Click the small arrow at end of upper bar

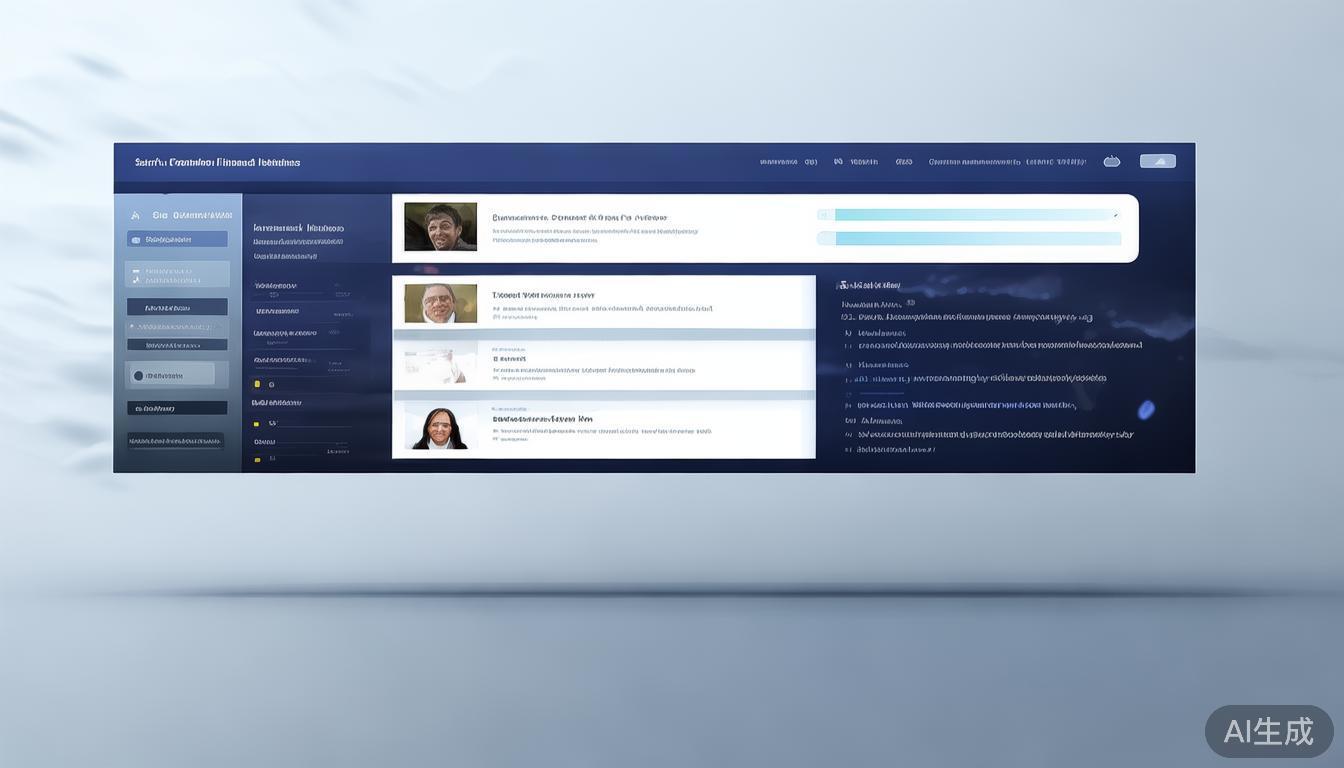click(1115, 215)
